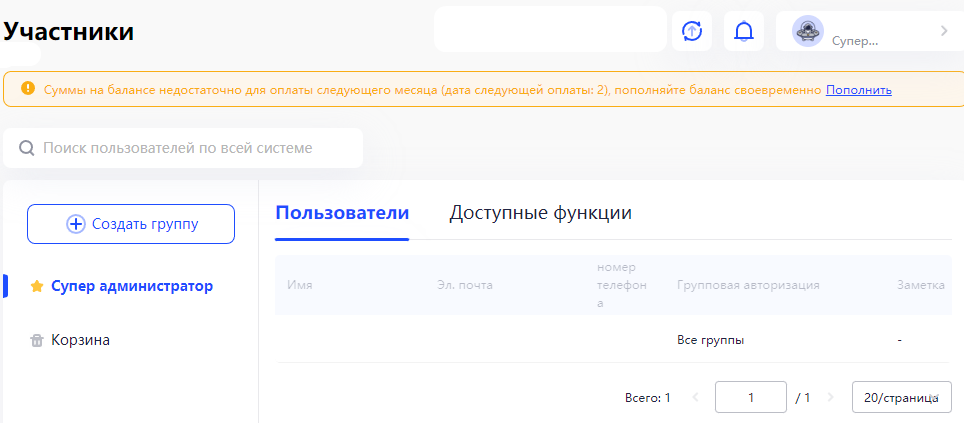Viewport: 964px width, 423px height.
Task: Click the Эл. почта column header
Action: click(x=465, y=285)
